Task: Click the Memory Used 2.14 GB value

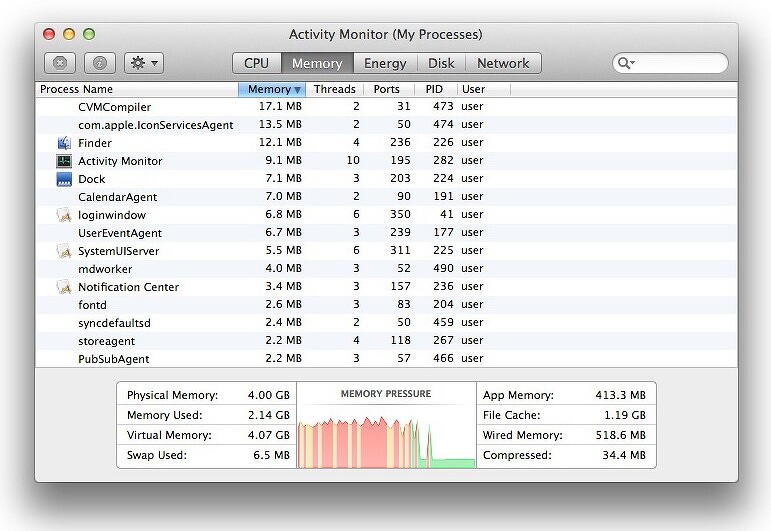Action: coord(268,415)
